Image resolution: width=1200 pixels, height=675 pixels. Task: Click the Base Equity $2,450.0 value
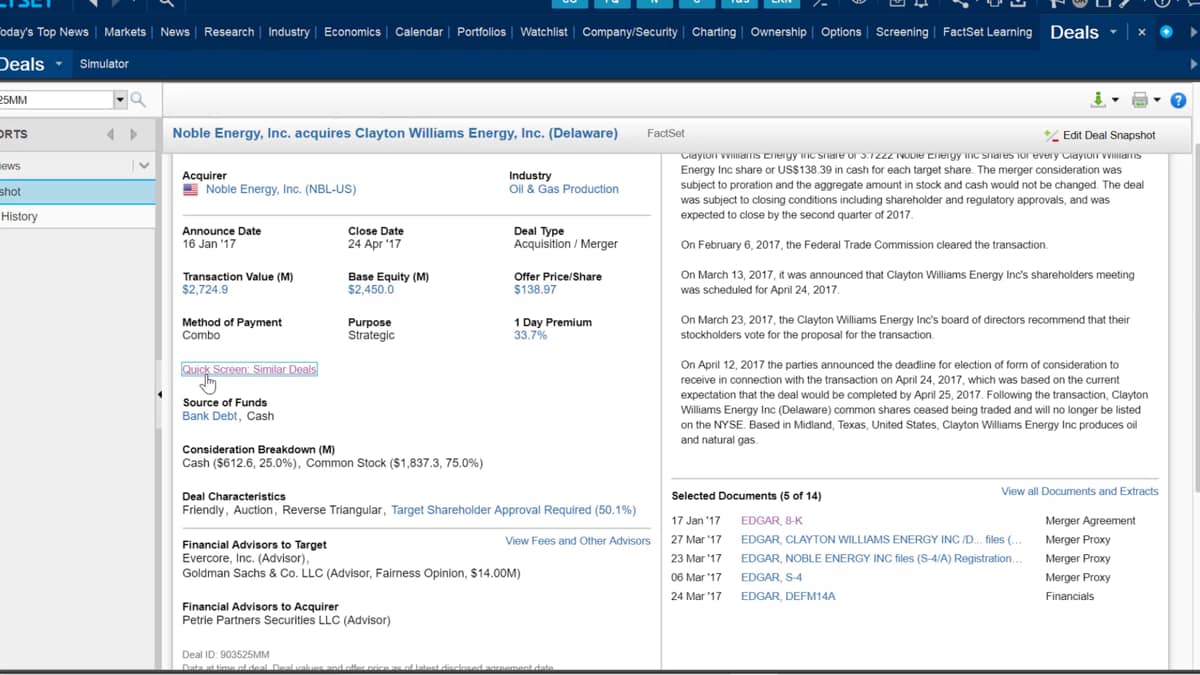pos(371,290)
